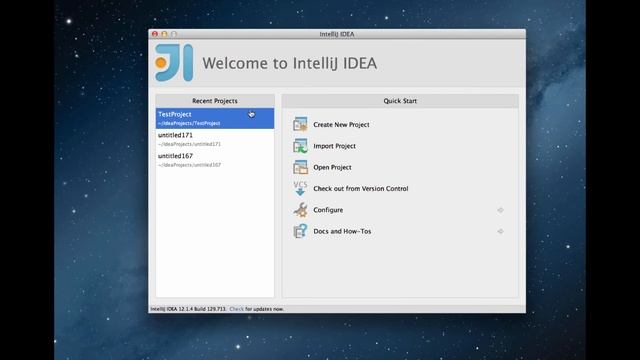Screen dimensions: 640x360
Task: Click the Check for updates link
Action: pos(236,309)
